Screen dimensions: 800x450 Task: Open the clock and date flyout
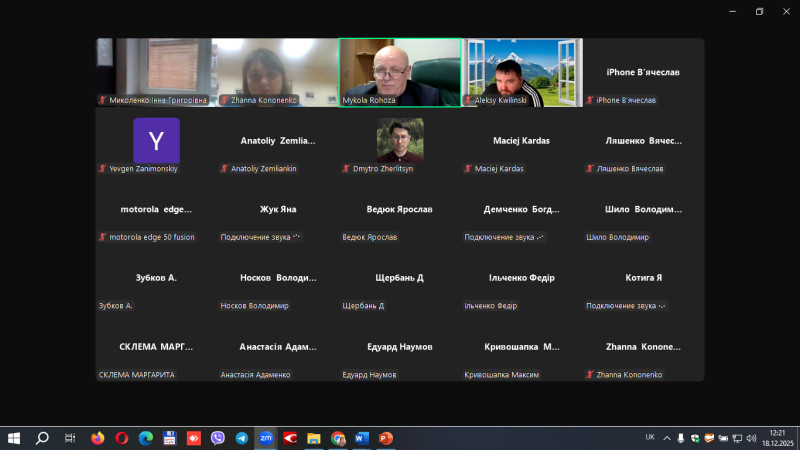tap(777, 438)
